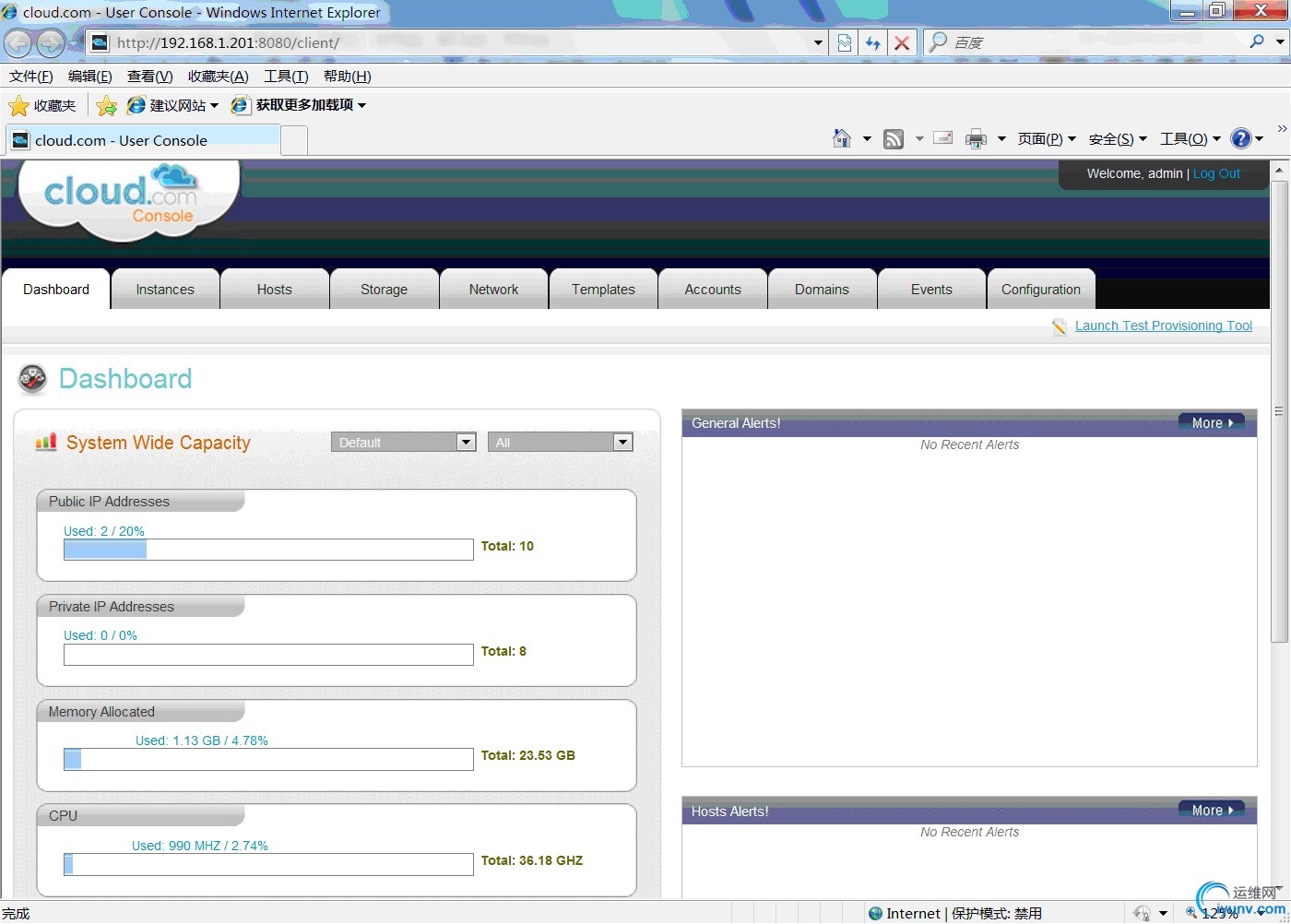Open the search provider dropdown arrow

click(1280, 41)
